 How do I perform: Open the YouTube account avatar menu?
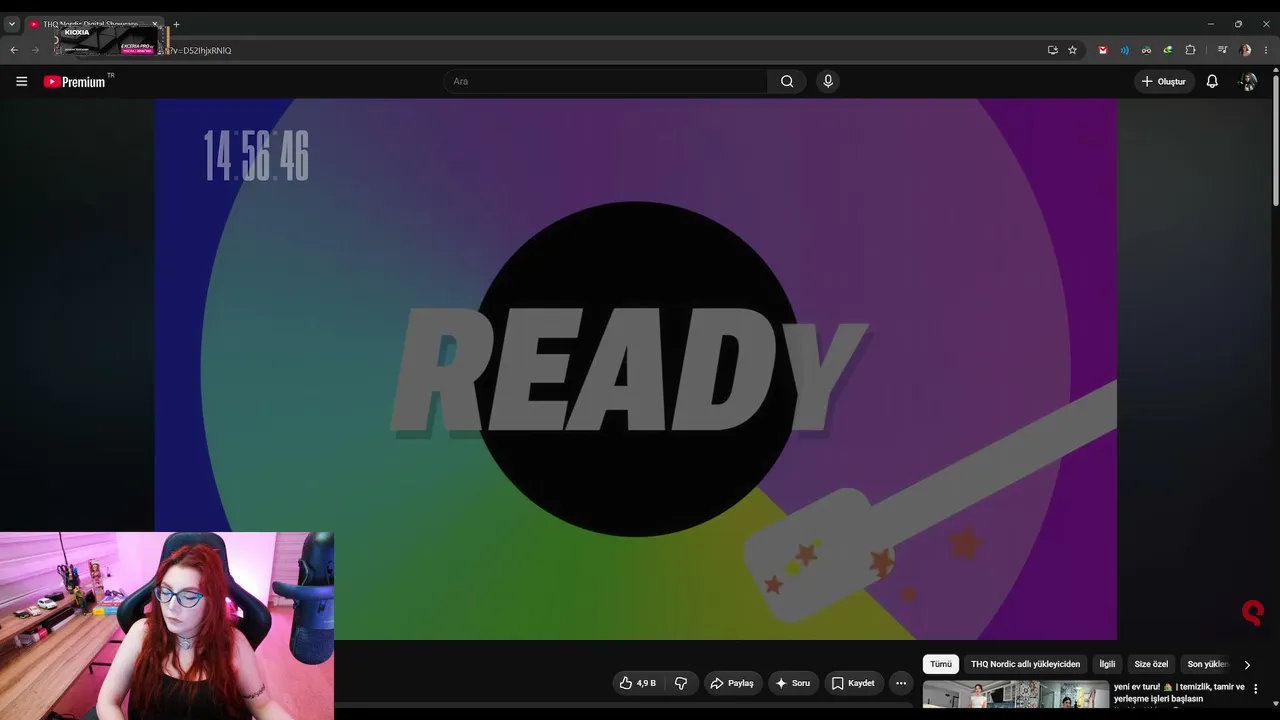(x=1247, y=81)
